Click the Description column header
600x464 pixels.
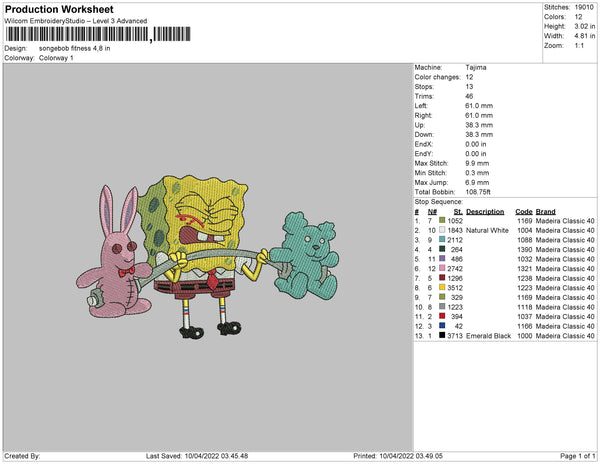485,212
